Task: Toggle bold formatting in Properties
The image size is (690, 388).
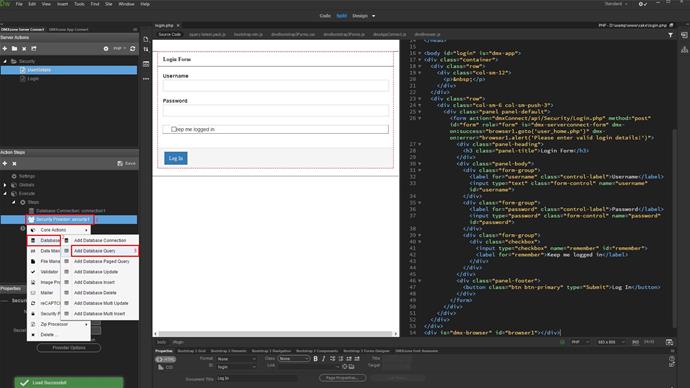Action: tap(316, 359)
